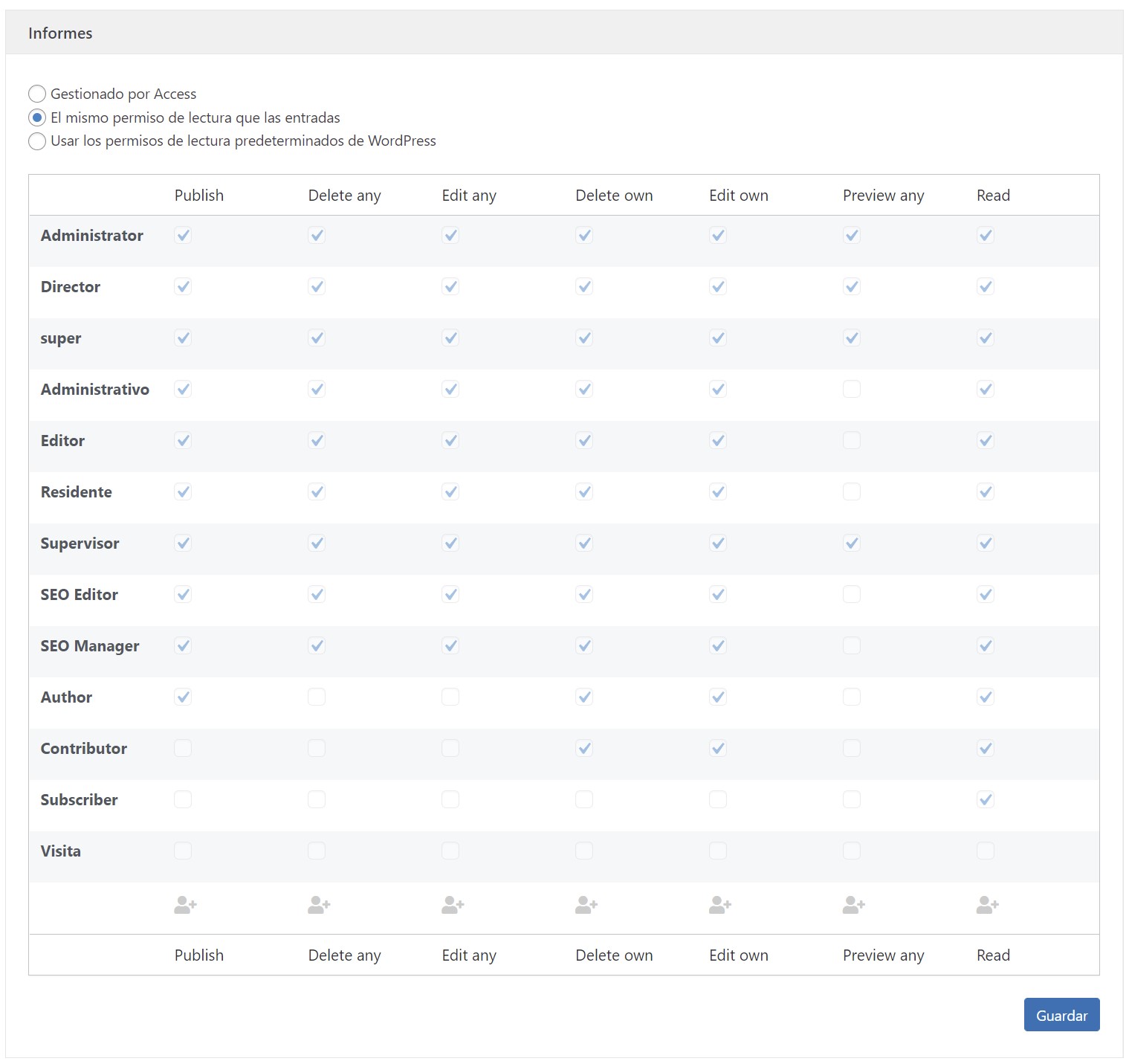Screen dimensions: 1129x1064
Task: Enable Administrativo Preview any checkbox
Action: click(852, 389)
